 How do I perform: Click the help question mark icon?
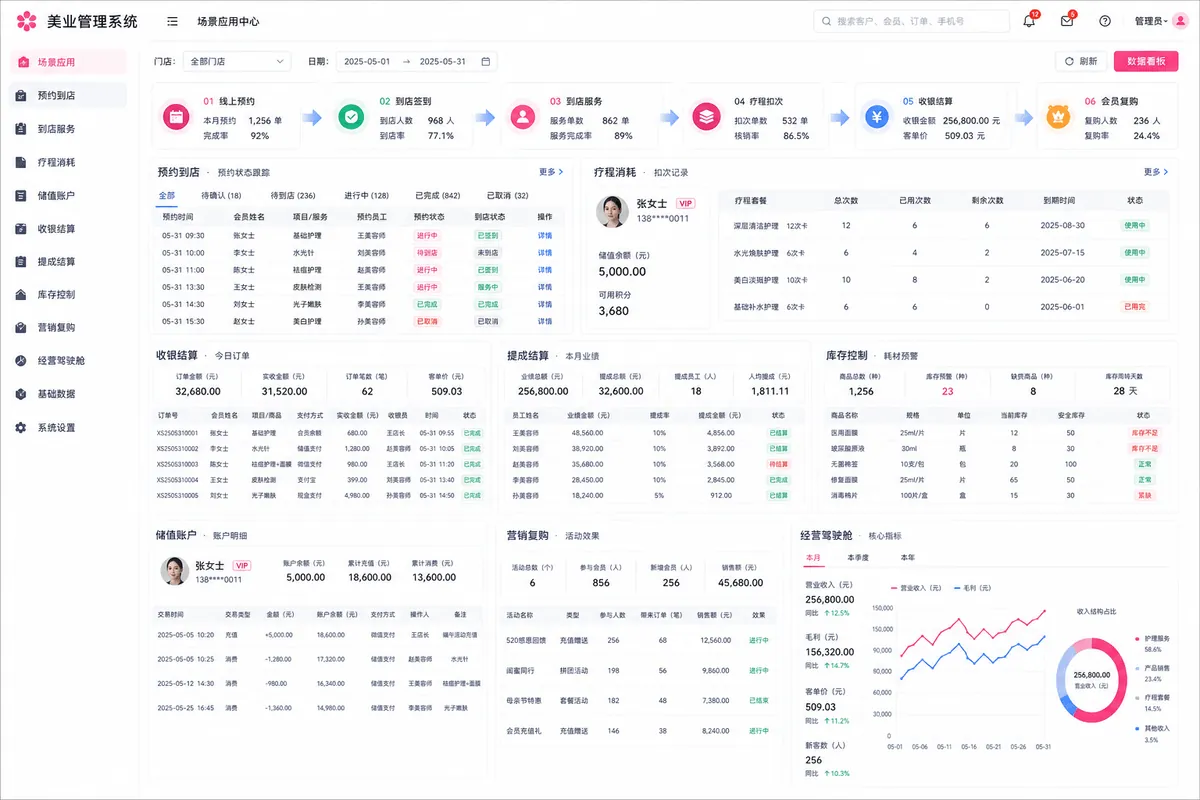tap(1105, 21)
